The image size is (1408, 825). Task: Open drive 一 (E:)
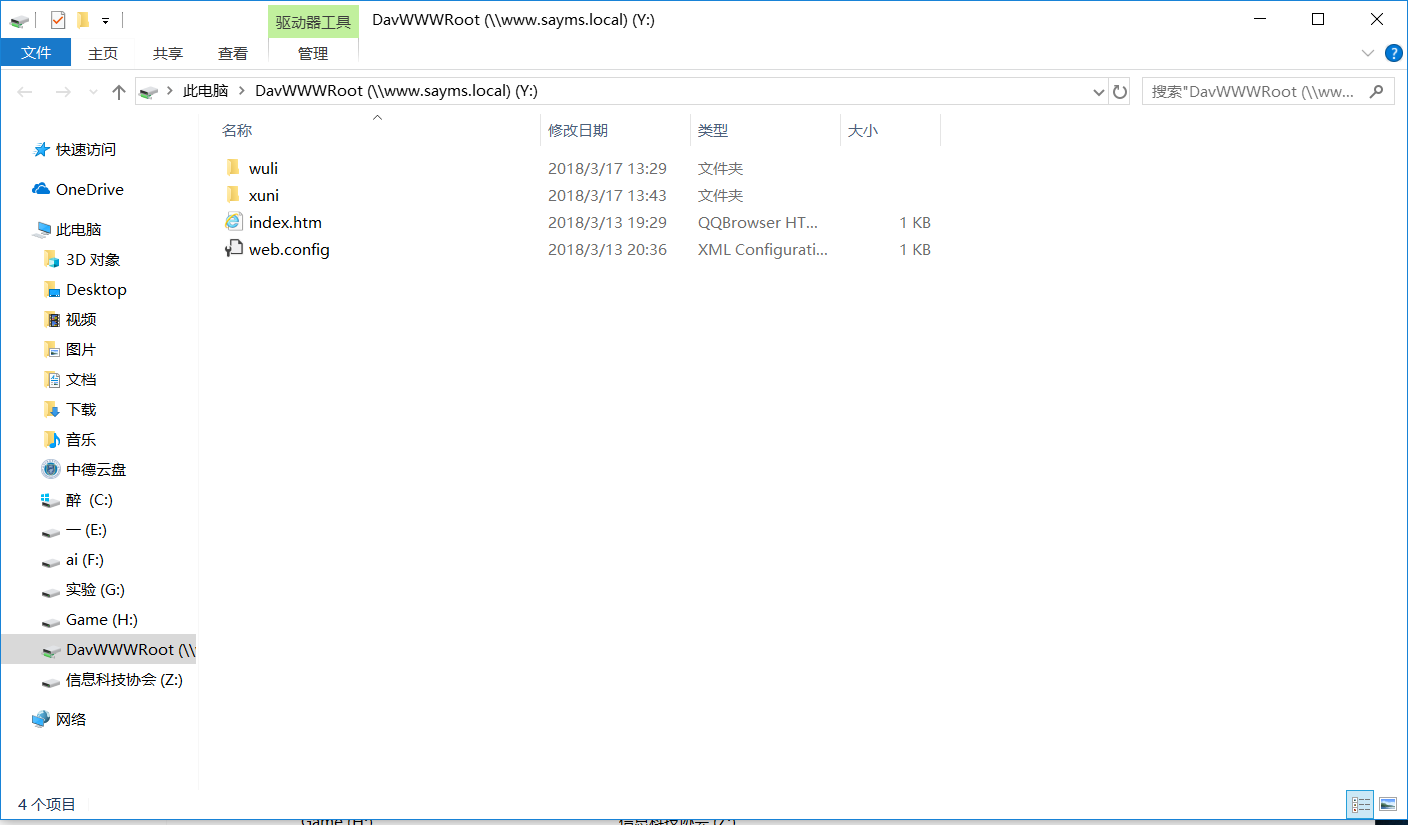86,529
